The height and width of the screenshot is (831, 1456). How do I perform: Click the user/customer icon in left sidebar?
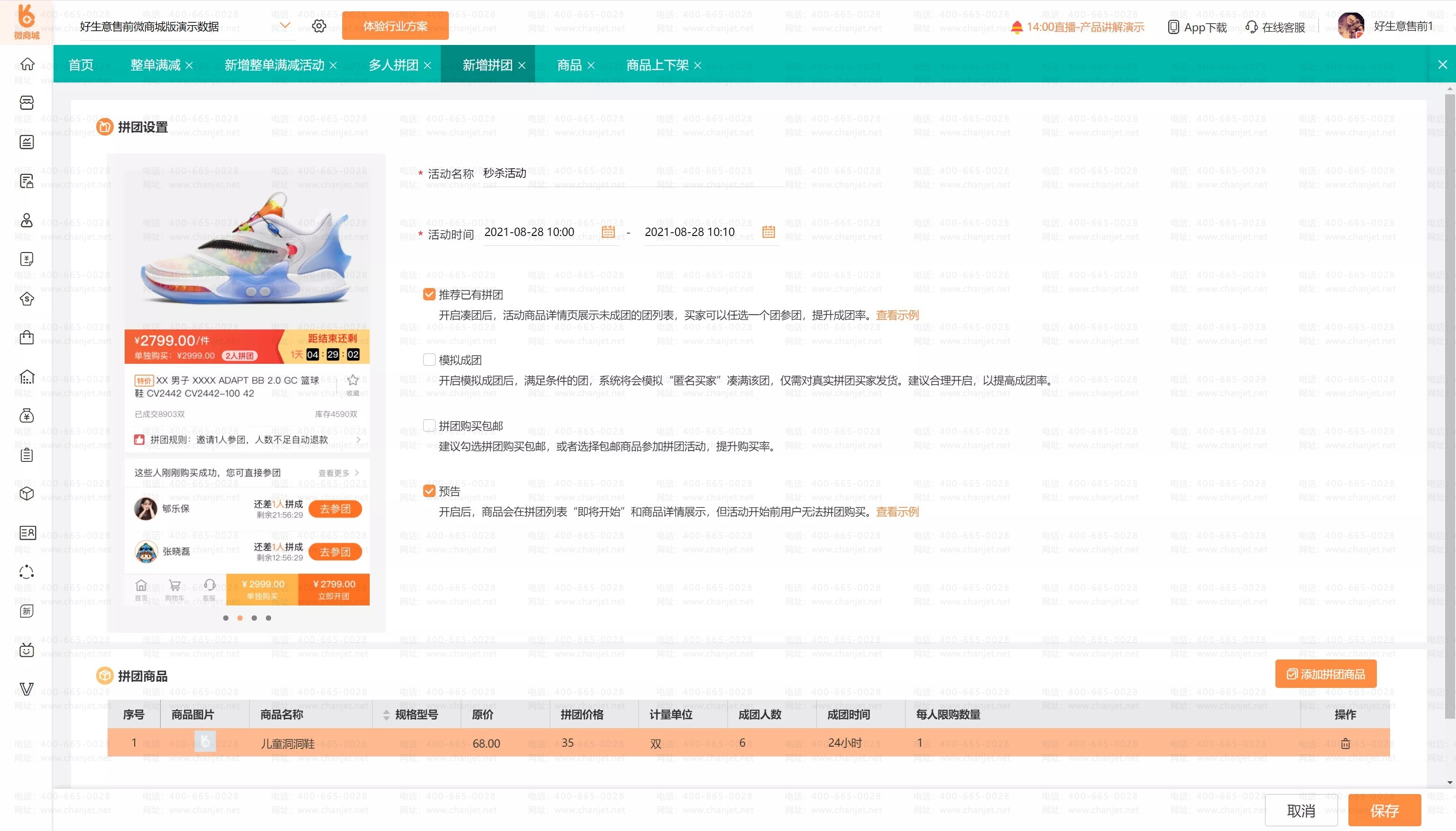[x=27, y=220]
